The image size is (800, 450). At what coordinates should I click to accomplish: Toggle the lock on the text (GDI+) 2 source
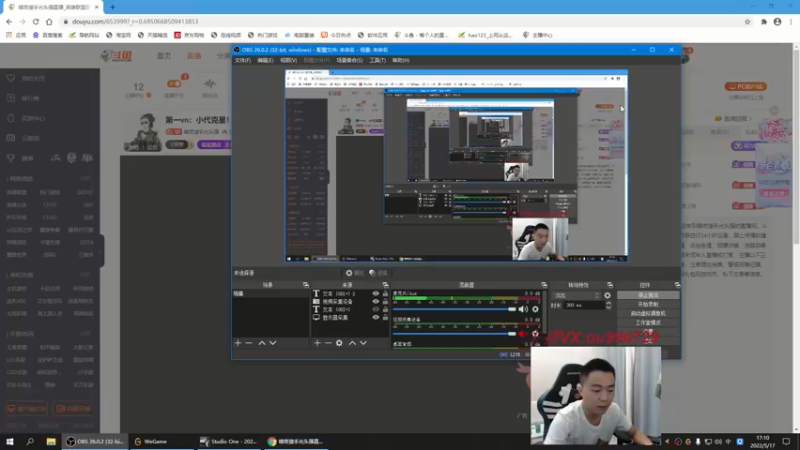pyautogui.click(x=385, y=294)
